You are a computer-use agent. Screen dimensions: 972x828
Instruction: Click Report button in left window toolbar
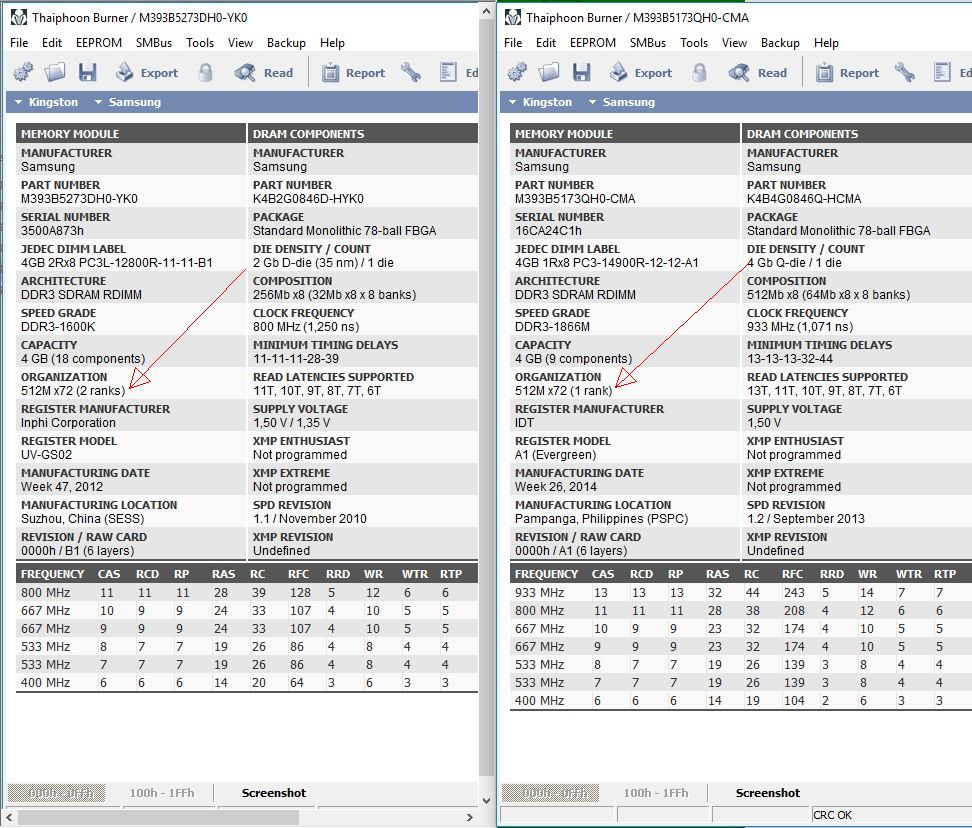coord(353,73)
